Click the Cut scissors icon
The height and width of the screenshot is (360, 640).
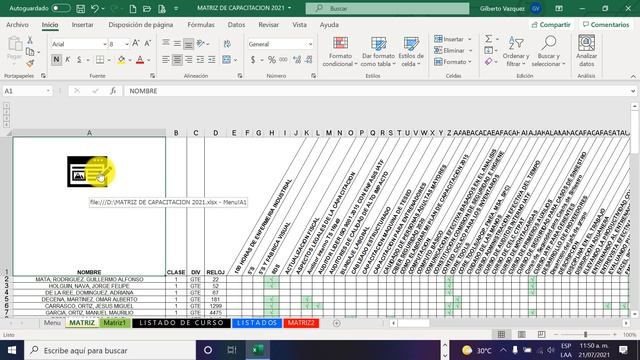pyautogui.click(x=30, y=40)
